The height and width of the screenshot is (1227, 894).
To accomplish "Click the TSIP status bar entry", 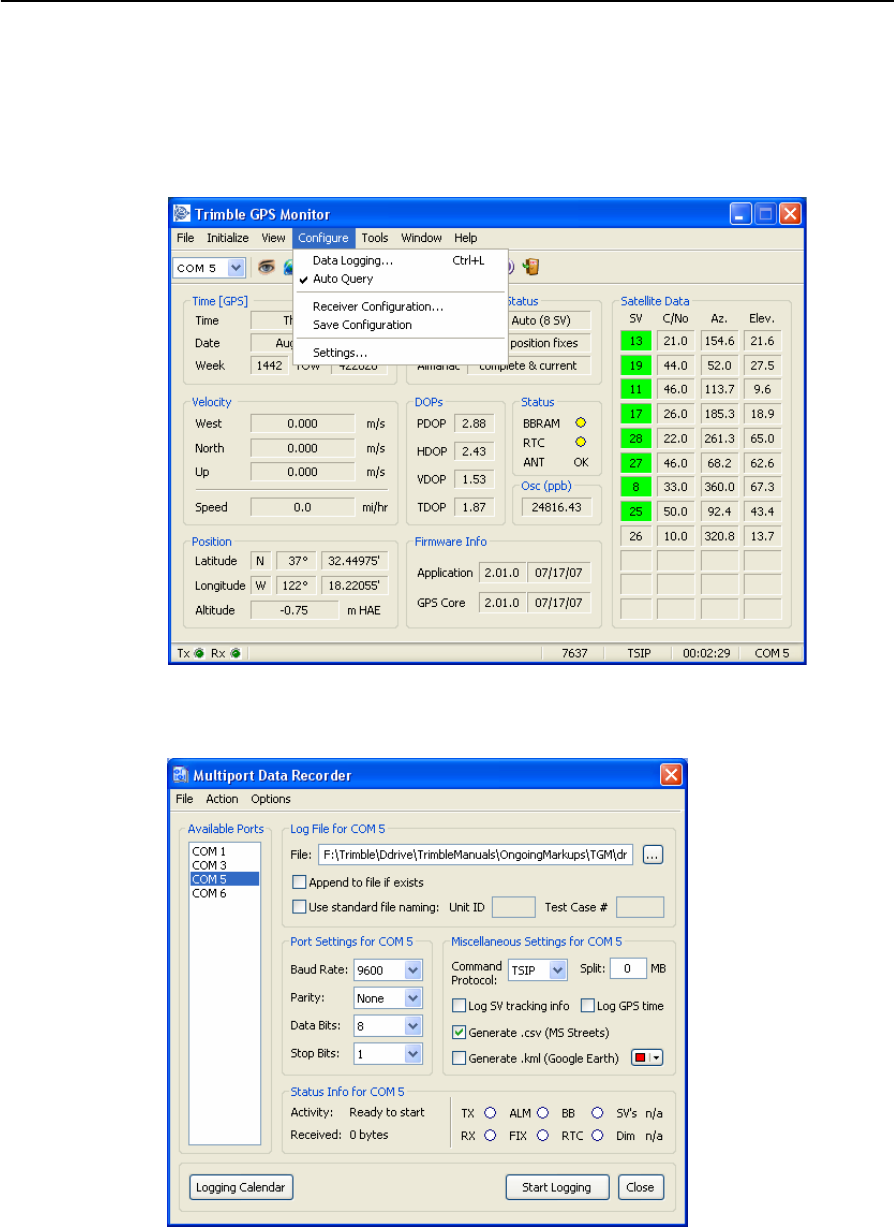I will [639, 654].
